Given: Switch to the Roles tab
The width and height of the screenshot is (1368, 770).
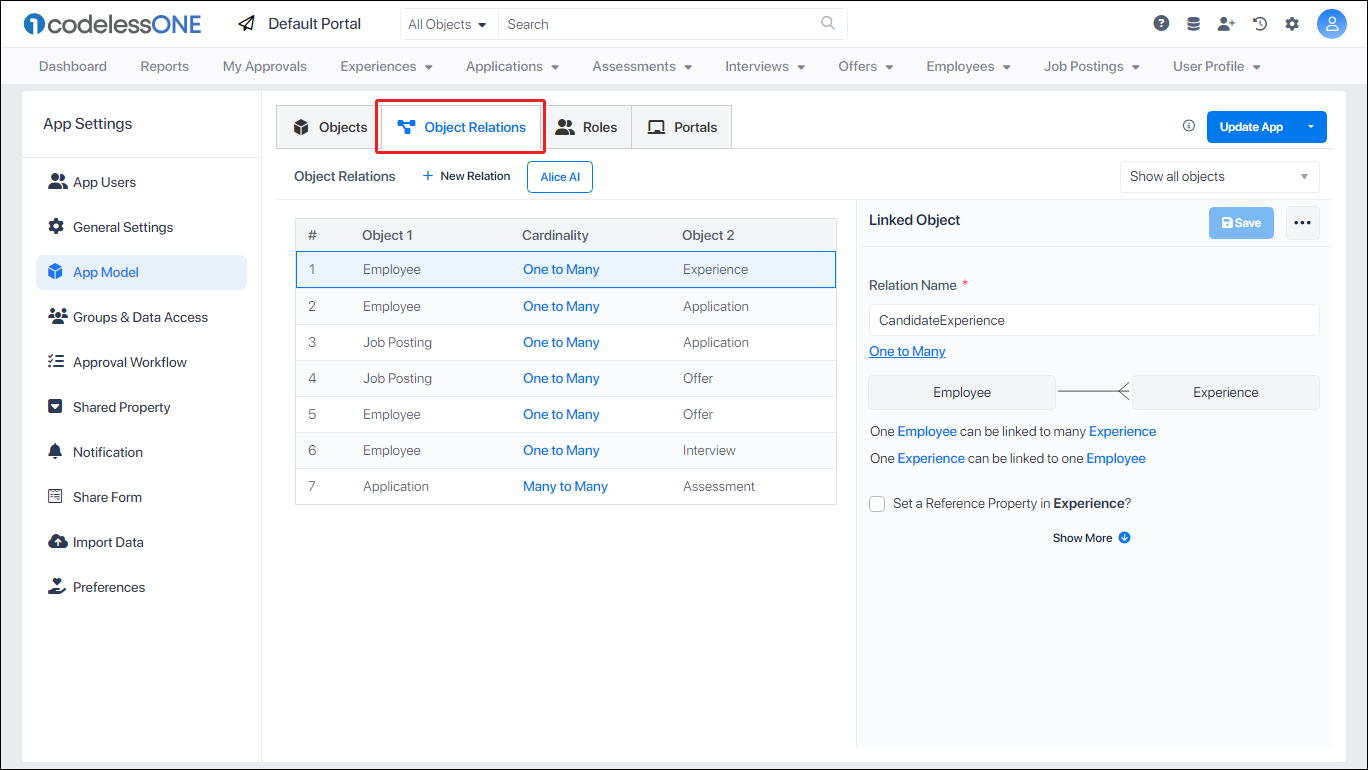Looking at the screenshot, I should 588,127.
